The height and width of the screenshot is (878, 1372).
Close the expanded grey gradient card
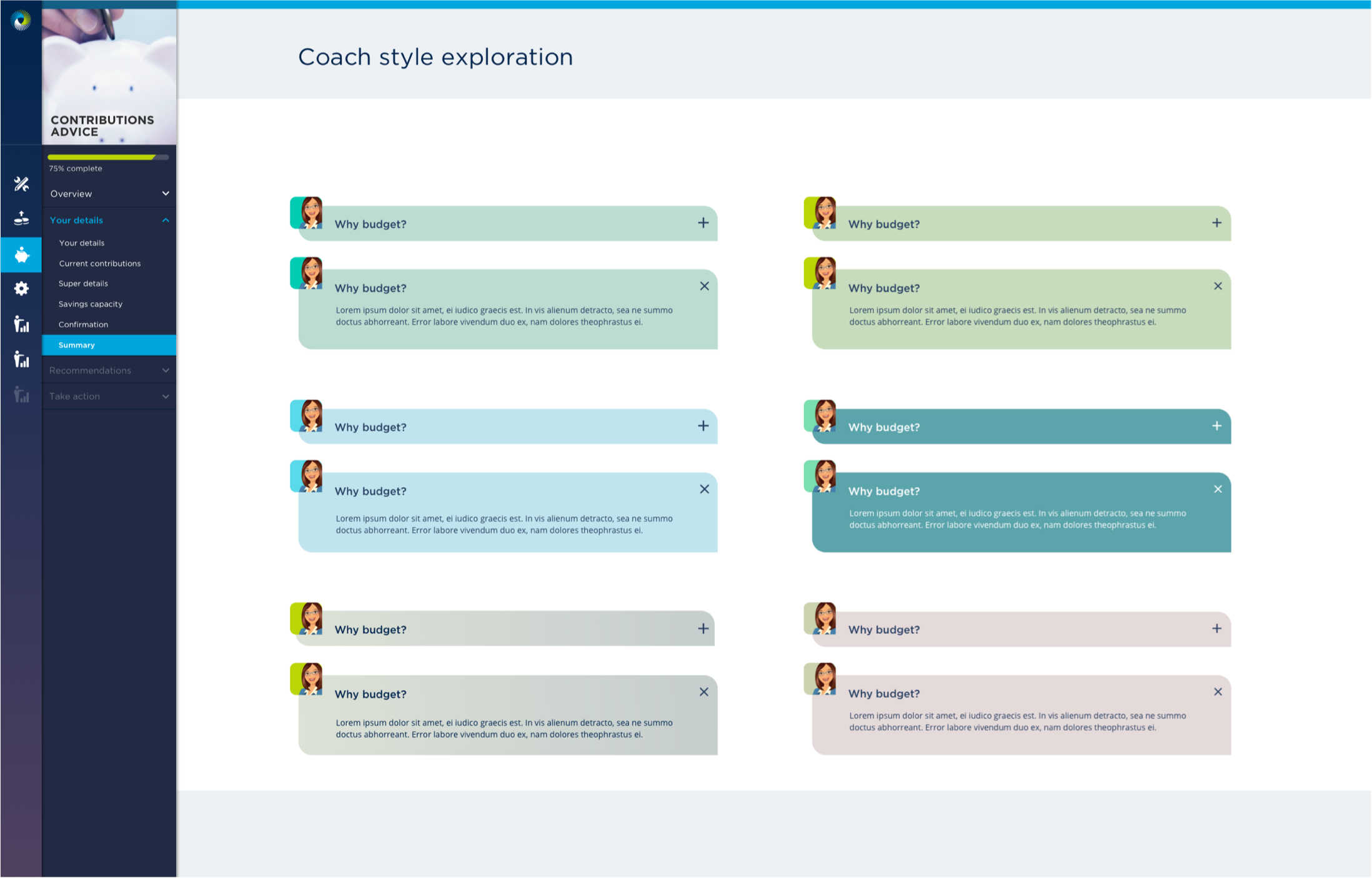pyautogui.click(x=704, y=692)
